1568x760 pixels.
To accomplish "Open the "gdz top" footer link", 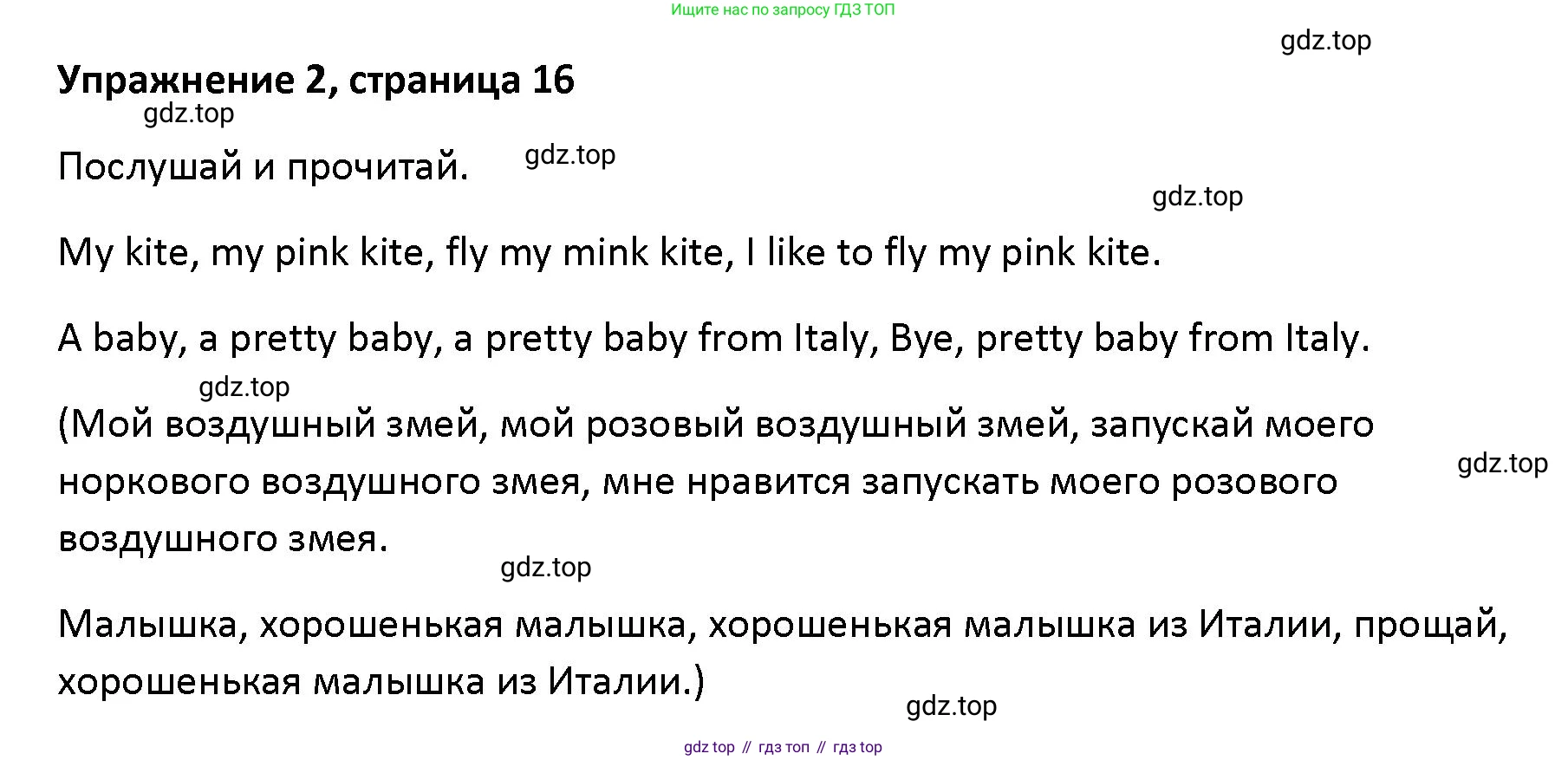I will 709,747.
